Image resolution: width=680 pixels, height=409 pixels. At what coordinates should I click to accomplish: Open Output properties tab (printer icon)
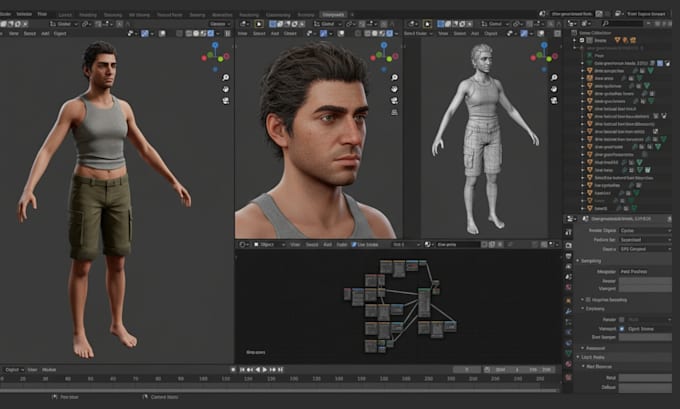pos(569,256)
